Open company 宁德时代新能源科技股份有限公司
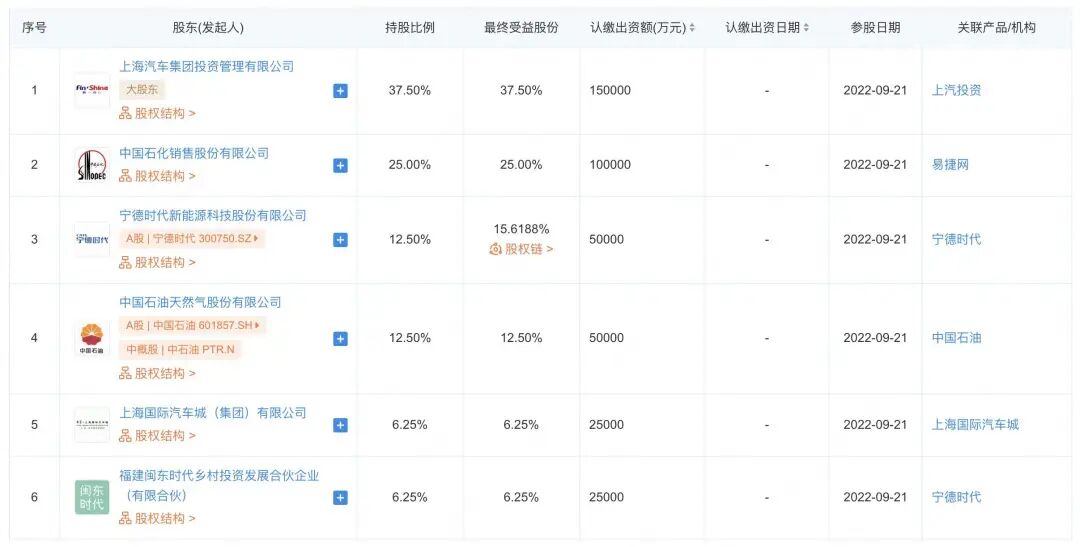This screenshot has height=547, width=1080. click(x=213, y=215)
